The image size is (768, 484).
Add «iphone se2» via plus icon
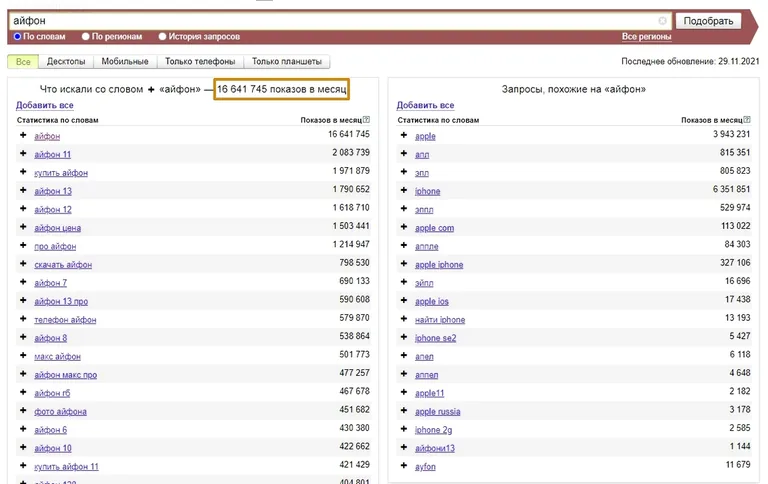point(404,337)
